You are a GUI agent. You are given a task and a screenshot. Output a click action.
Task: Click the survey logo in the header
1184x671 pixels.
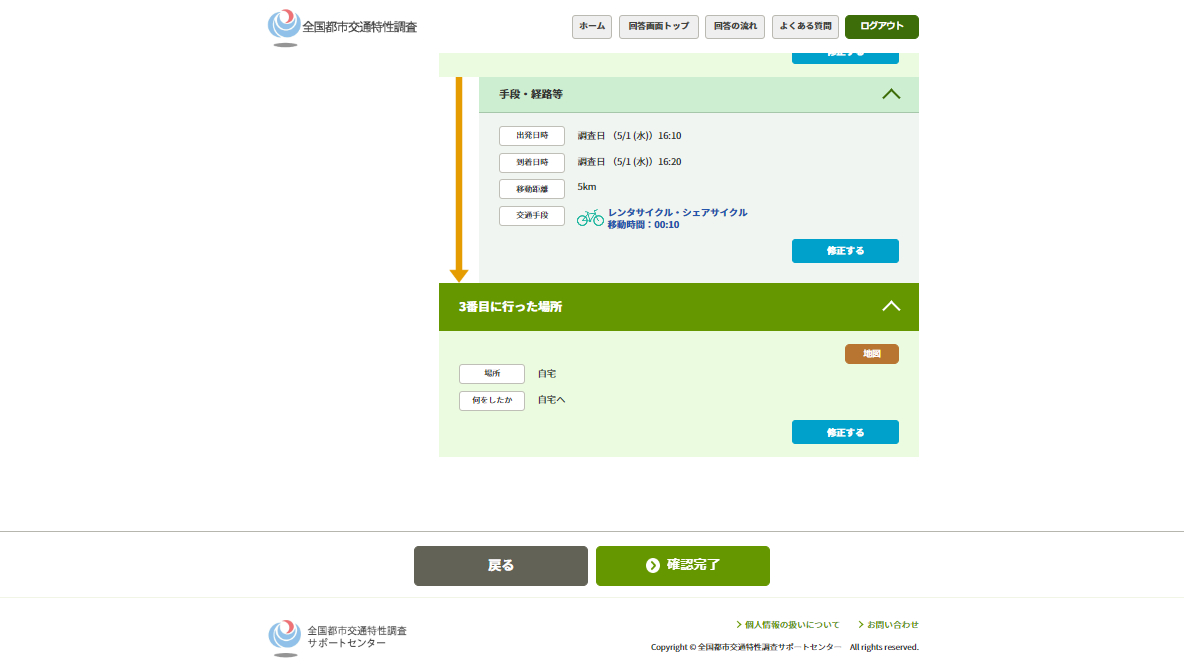[342, 27]
